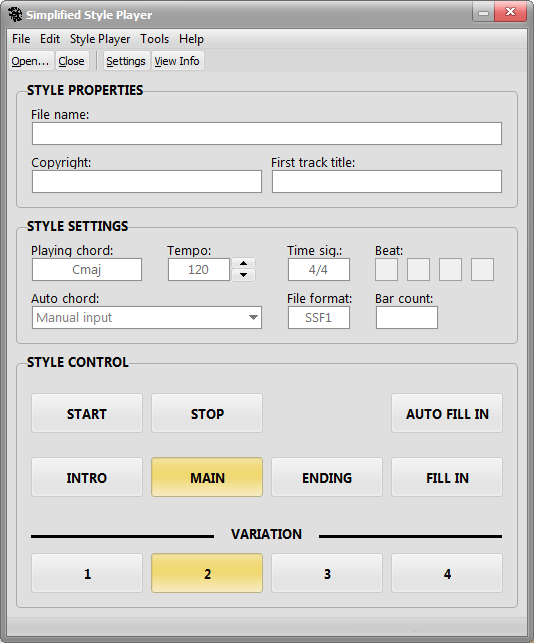Click the Time sig. field showing 4/4
This screenshot has height=643, width=534.
click(319, 269)
